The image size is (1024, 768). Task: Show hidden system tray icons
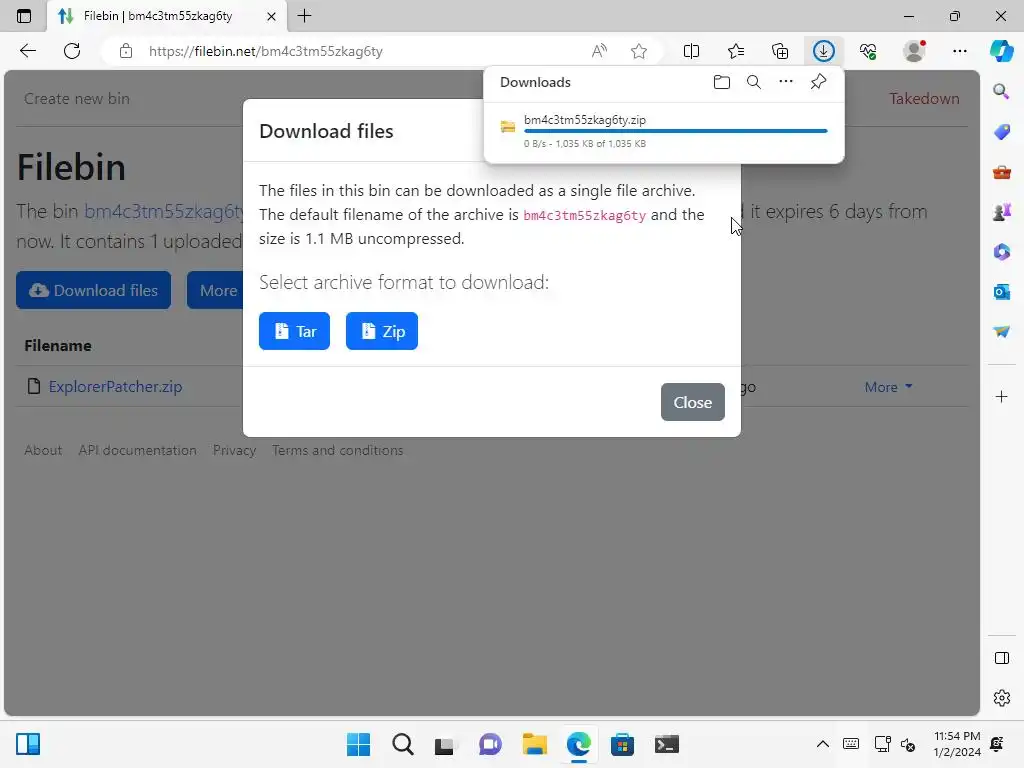(823, 744)
